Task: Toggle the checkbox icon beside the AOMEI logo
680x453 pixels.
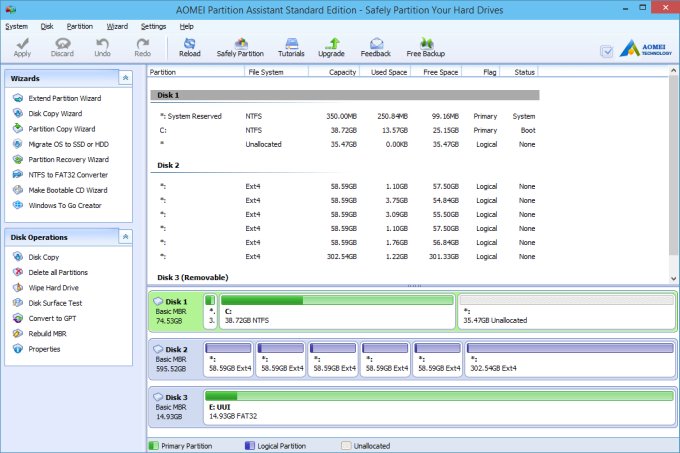Action: [607, 51]
